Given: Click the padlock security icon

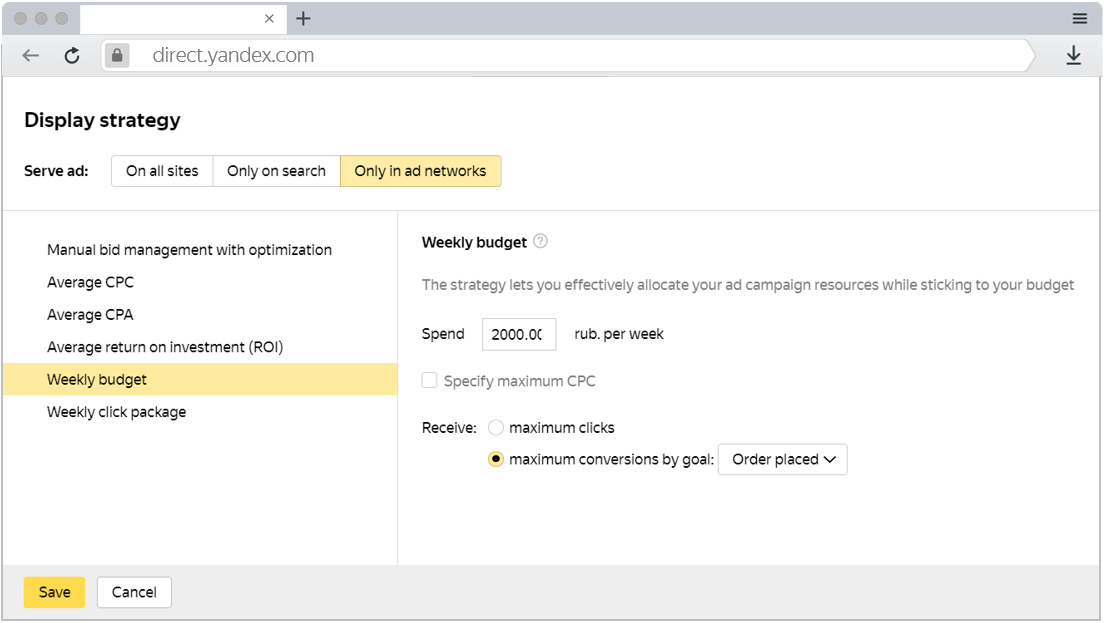Looking at the screenshot, I should [x=117, y=56].
